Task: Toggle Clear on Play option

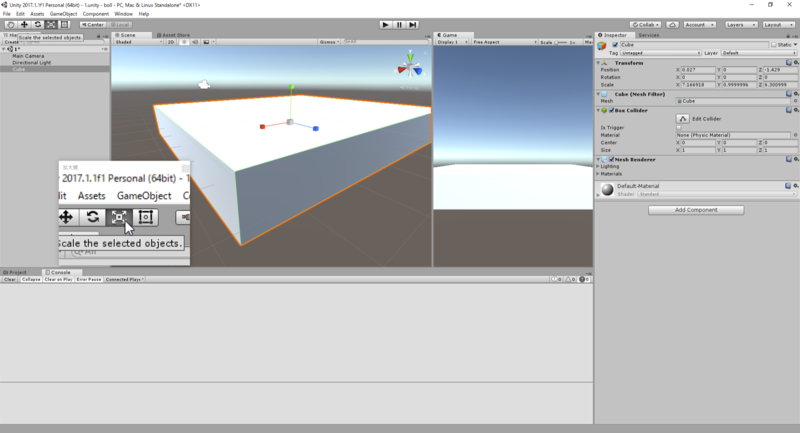Action: (58, 279)
